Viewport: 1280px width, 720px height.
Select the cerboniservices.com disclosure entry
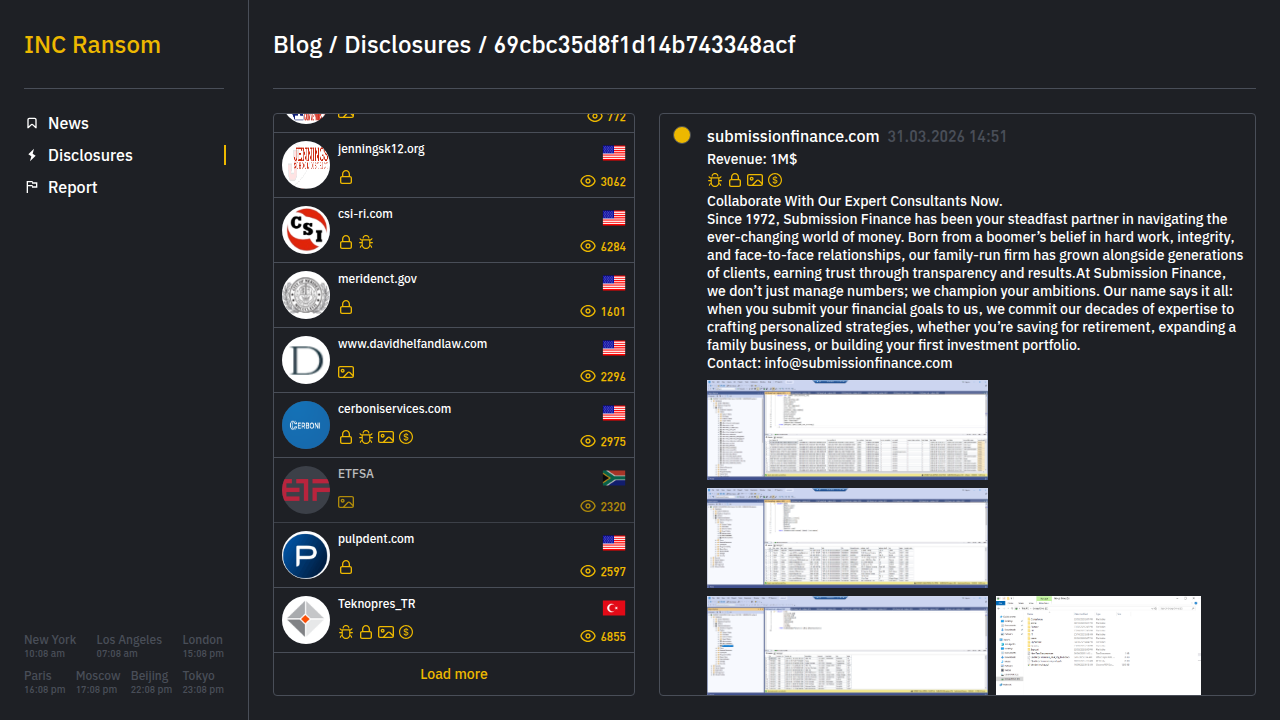pos(454,424)
